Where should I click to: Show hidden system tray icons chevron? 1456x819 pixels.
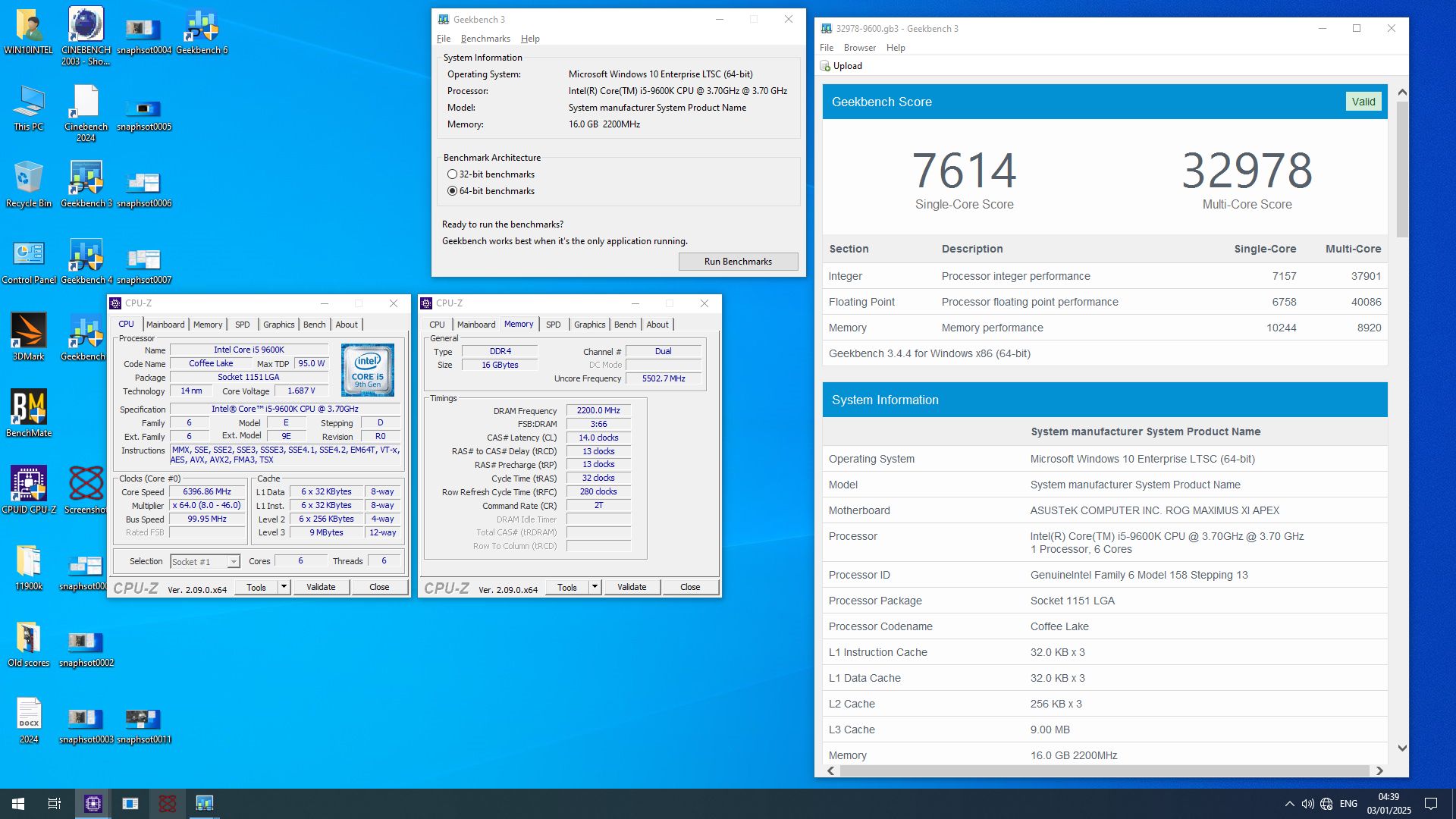click(x=1289, y=804)
